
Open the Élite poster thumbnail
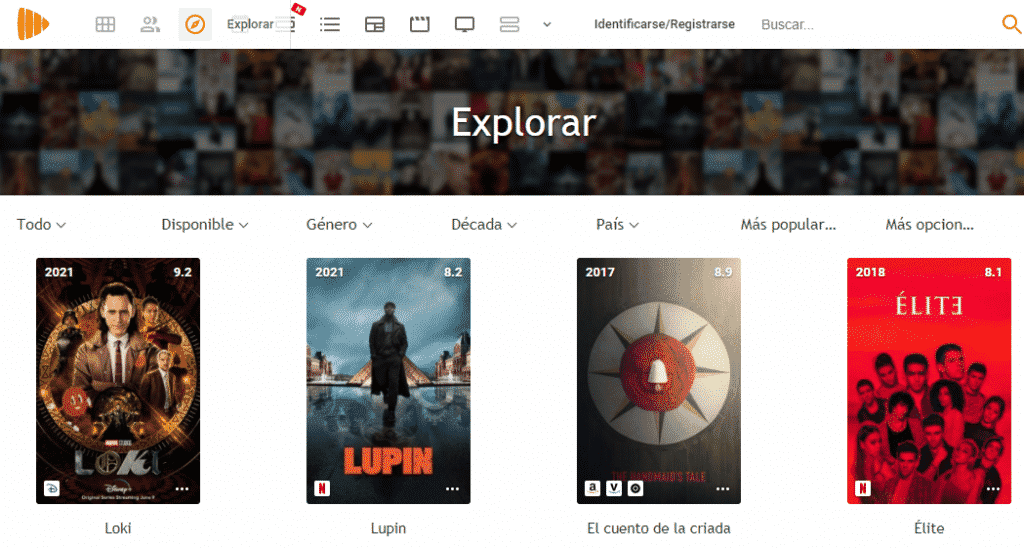coord(929,381)
